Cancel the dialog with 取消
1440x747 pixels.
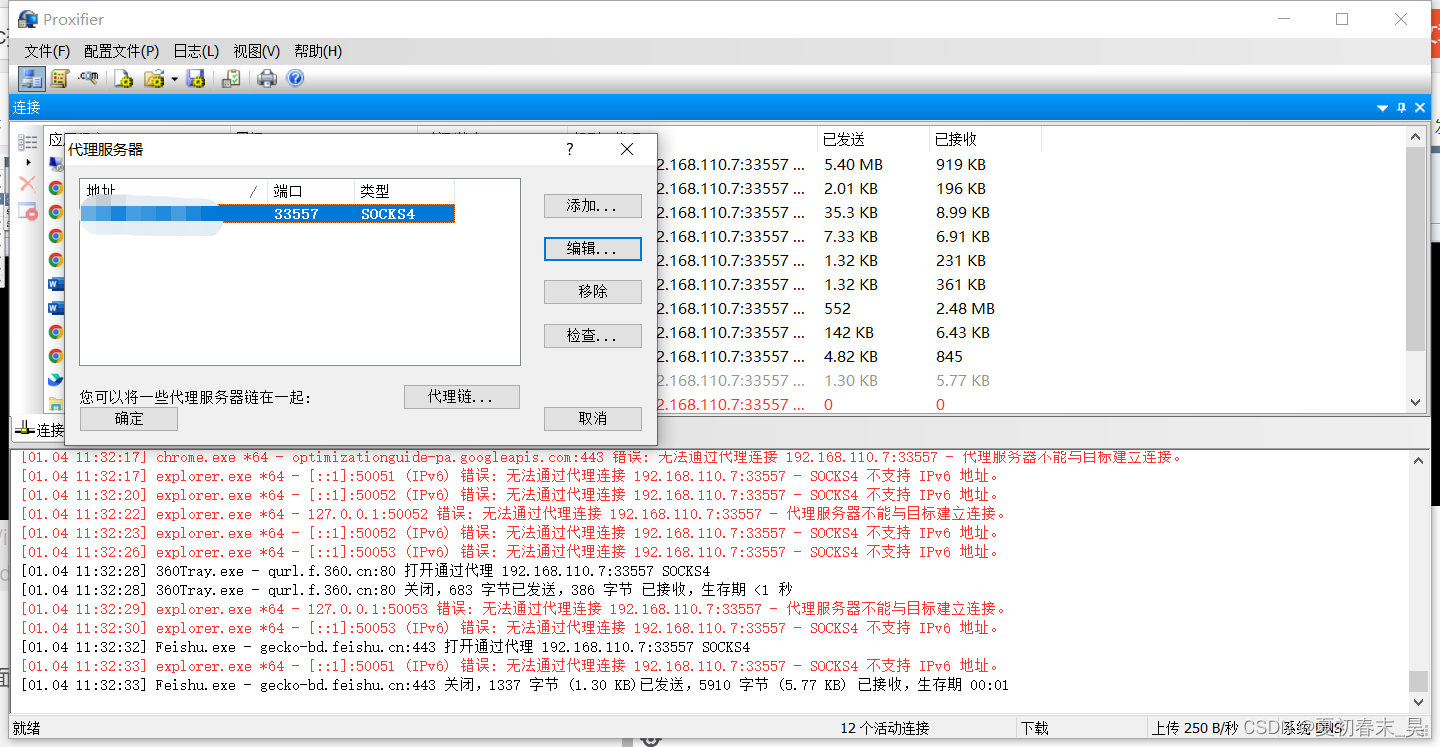593,419
